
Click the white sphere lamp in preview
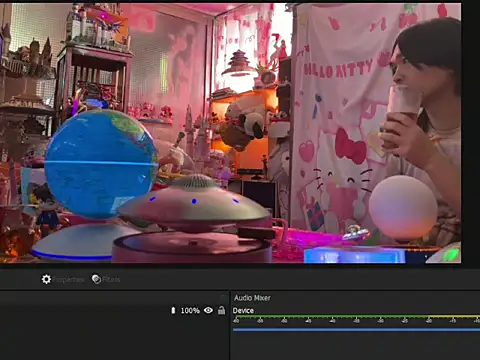(403, 207)
